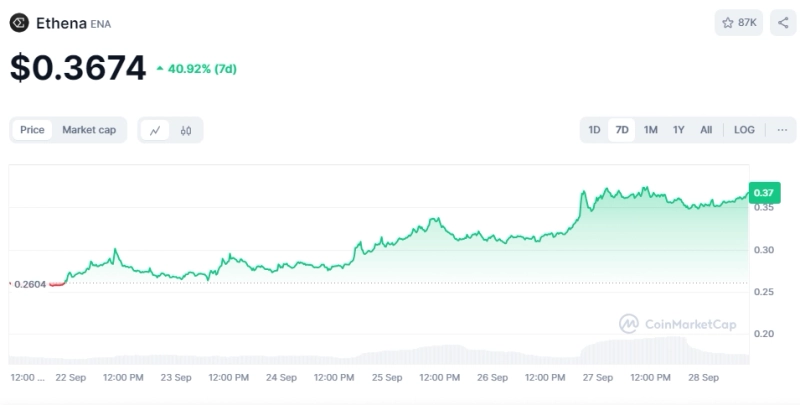Viewport: 800px width, 405px height.
Task: Toggle the LOG scale option
Action: click(x=744, y=130)
